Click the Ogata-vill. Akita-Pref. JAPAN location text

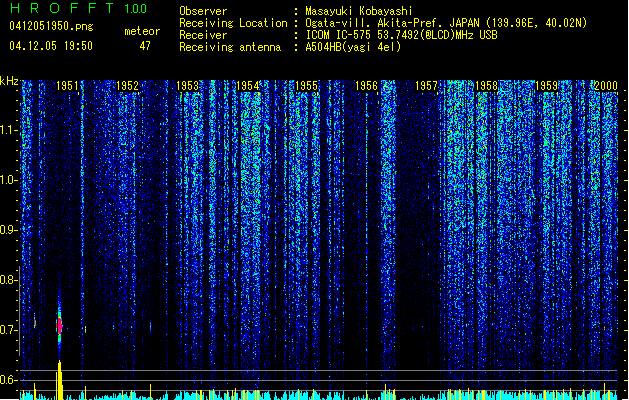click(x=446, y=23)
